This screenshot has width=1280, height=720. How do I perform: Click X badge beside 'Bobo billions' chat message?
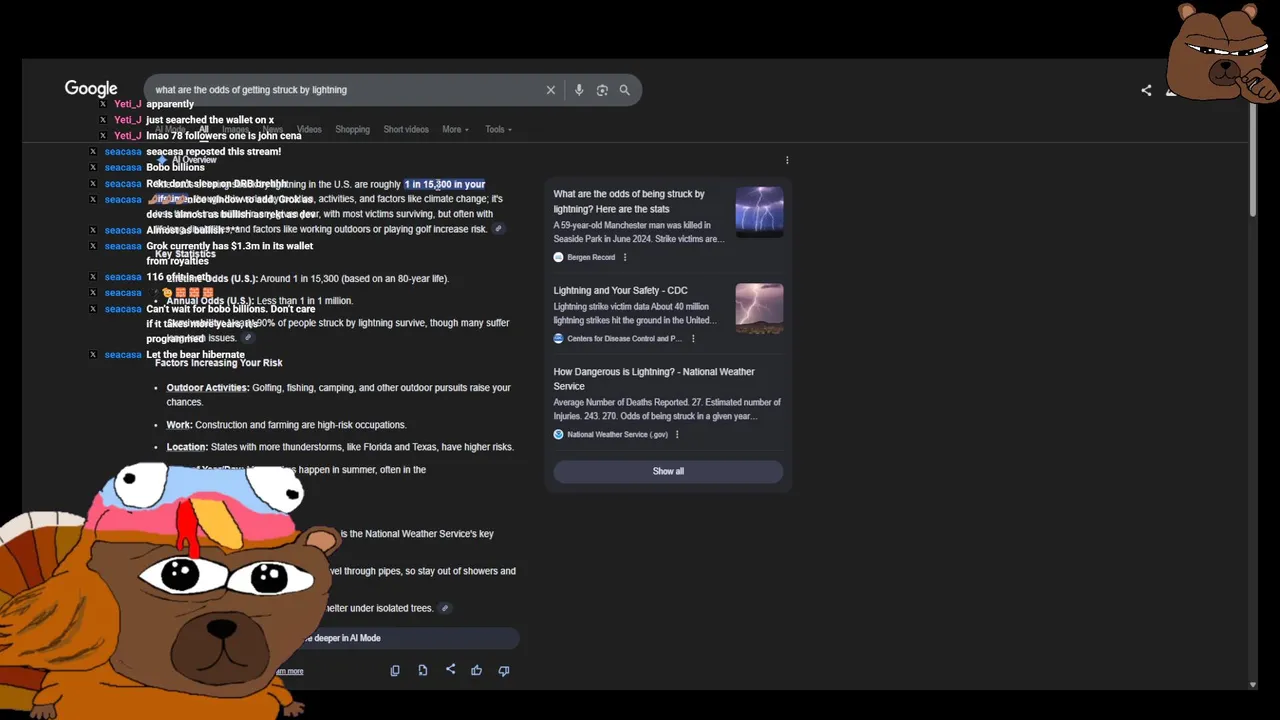click(x=93, y=167)
